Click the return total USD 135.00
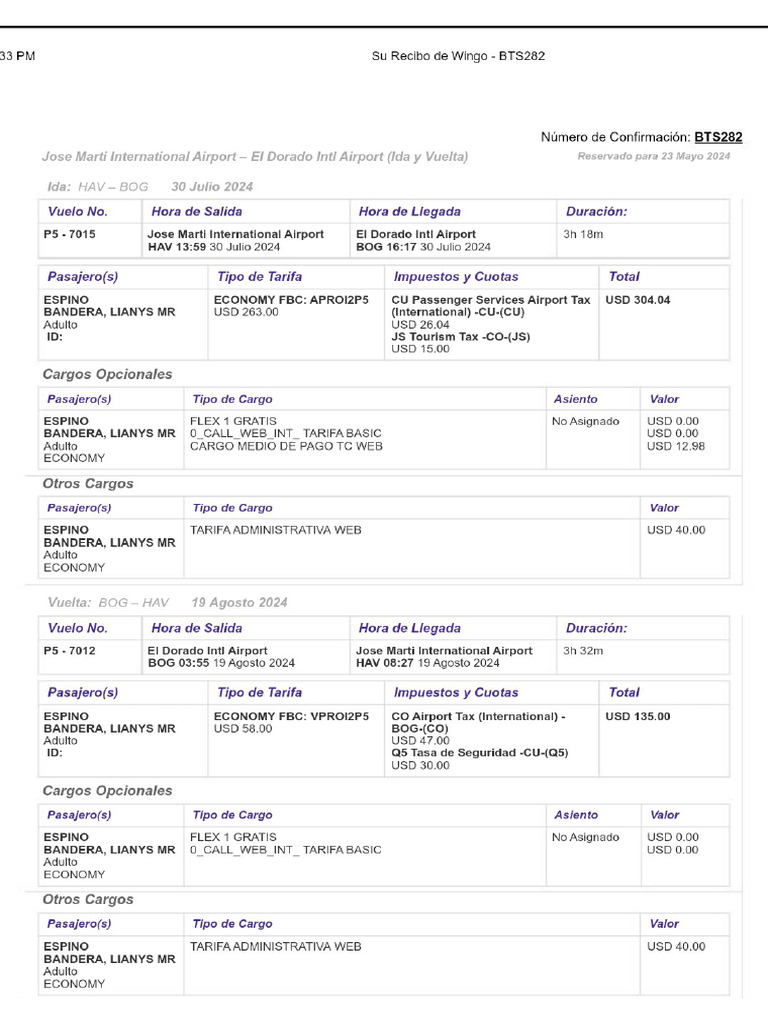768x1024 pixels. (x=638, y=716)
